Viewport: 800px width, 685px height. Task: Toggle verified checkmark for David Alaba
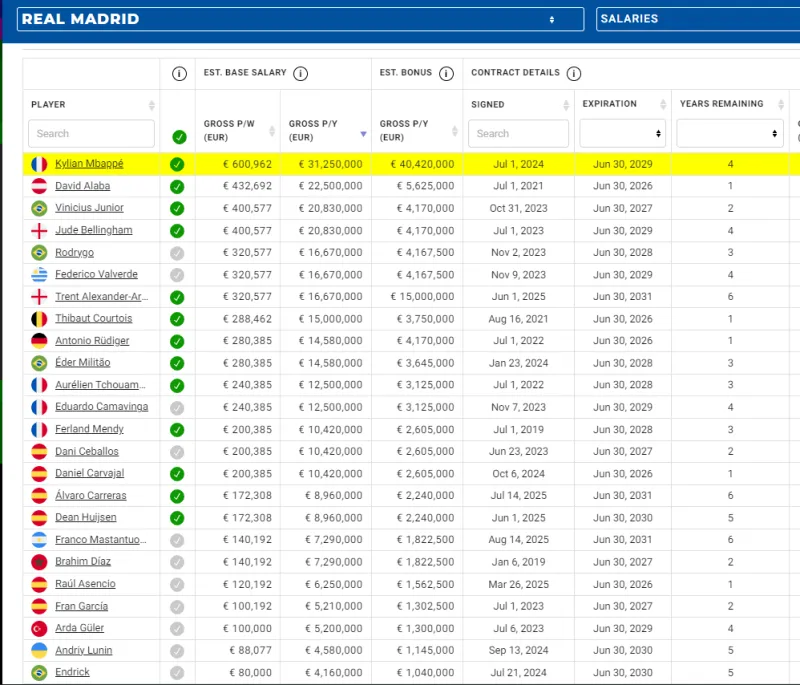[177, 186]
